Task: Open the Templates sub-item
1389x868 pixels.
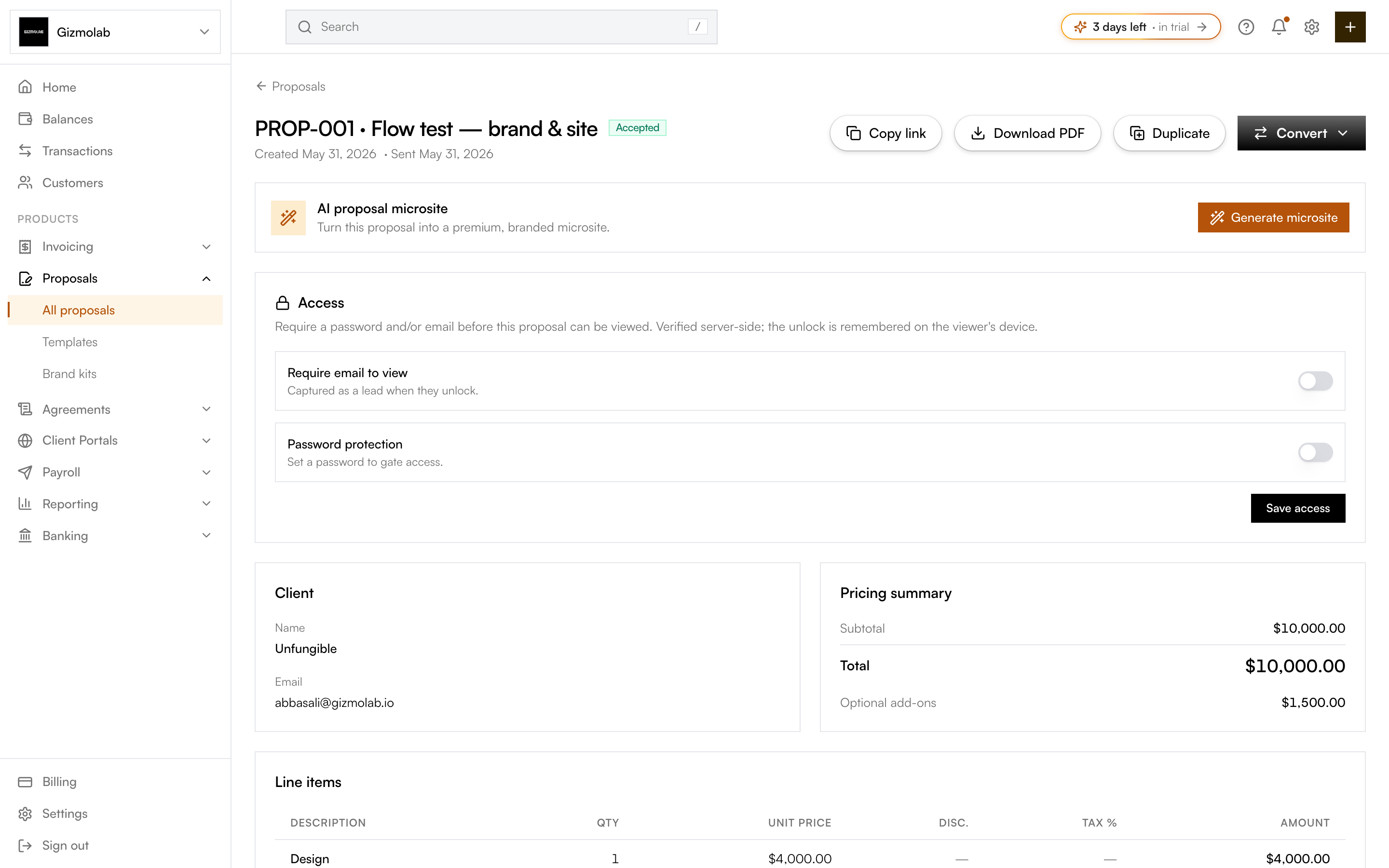Action: point(69,341)
